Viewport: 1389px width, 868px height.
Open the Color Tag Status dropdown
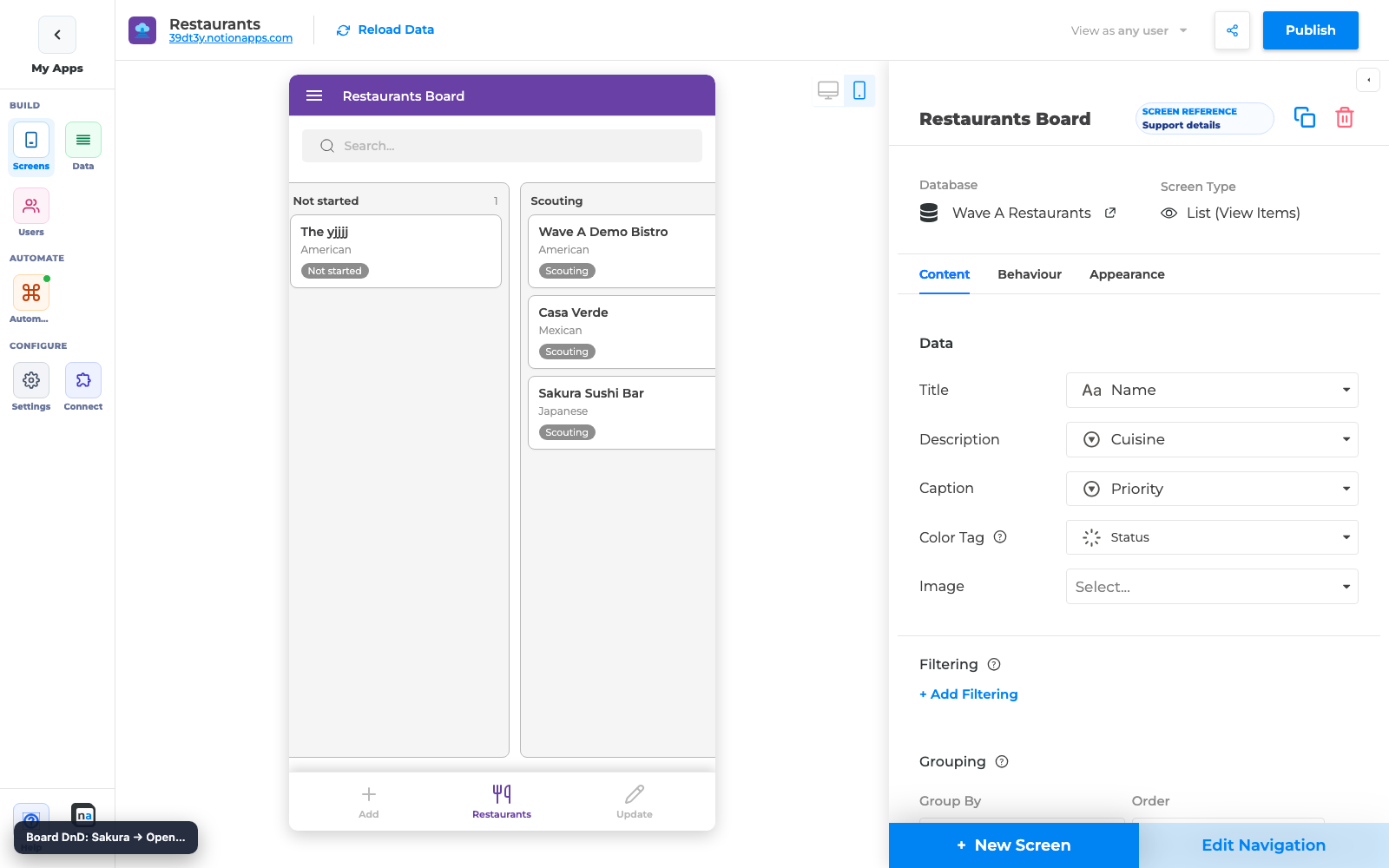1212,537
